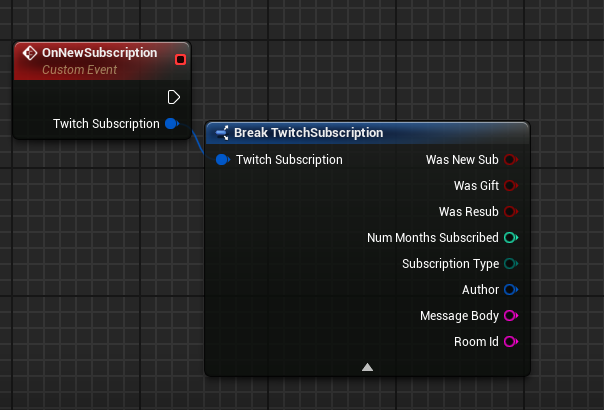Click the Room Id string pin
The image size is (604, 410).
click(510, 342)
